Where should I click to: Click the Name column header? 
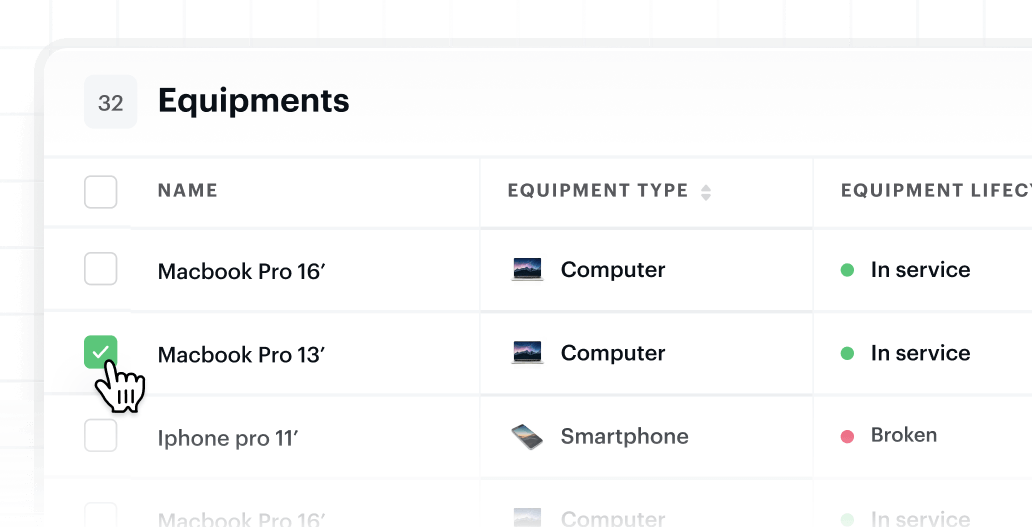click(x=188, y=191)
